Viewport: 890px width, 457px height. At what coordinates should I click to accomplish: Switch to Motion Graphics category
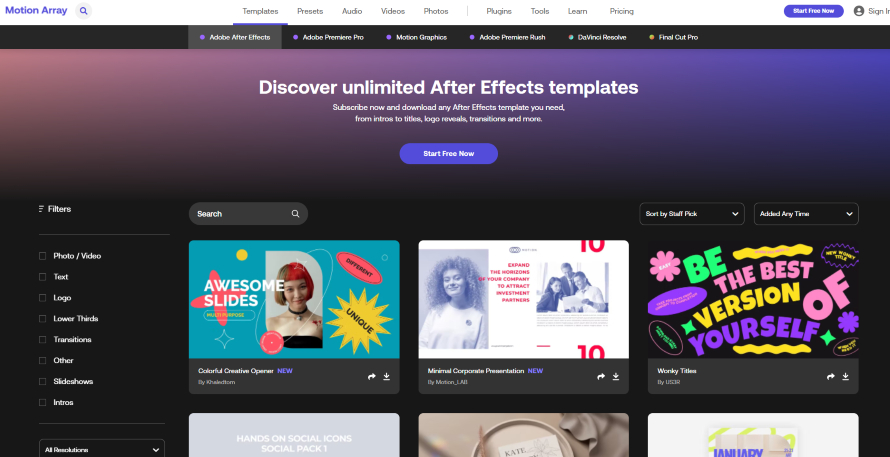pyautogui.click(x=417, y=37)
